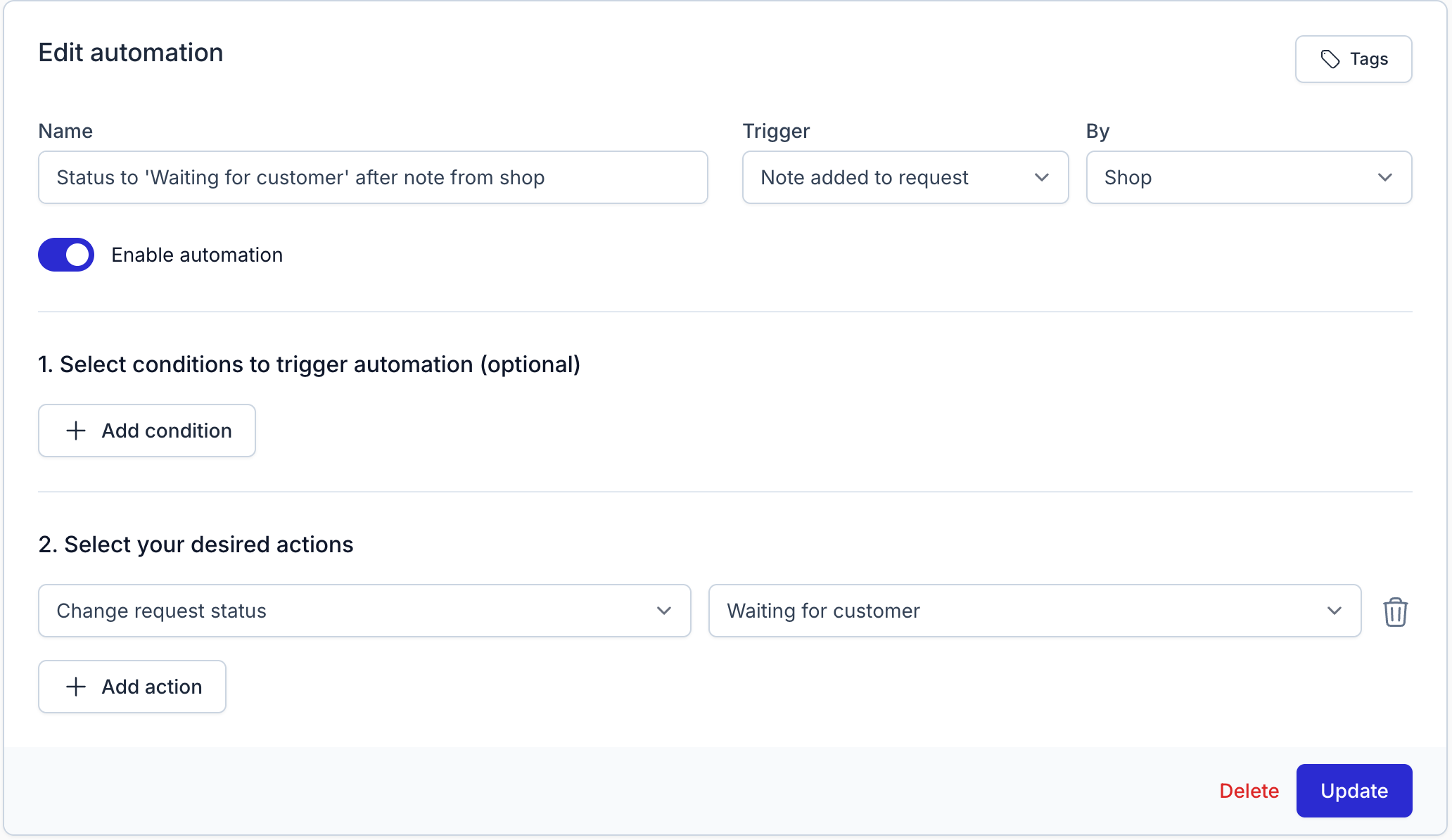The image size is (1452, 840).
Task: Click the 'Enable automation' label text
Action: tap(197, 255)
